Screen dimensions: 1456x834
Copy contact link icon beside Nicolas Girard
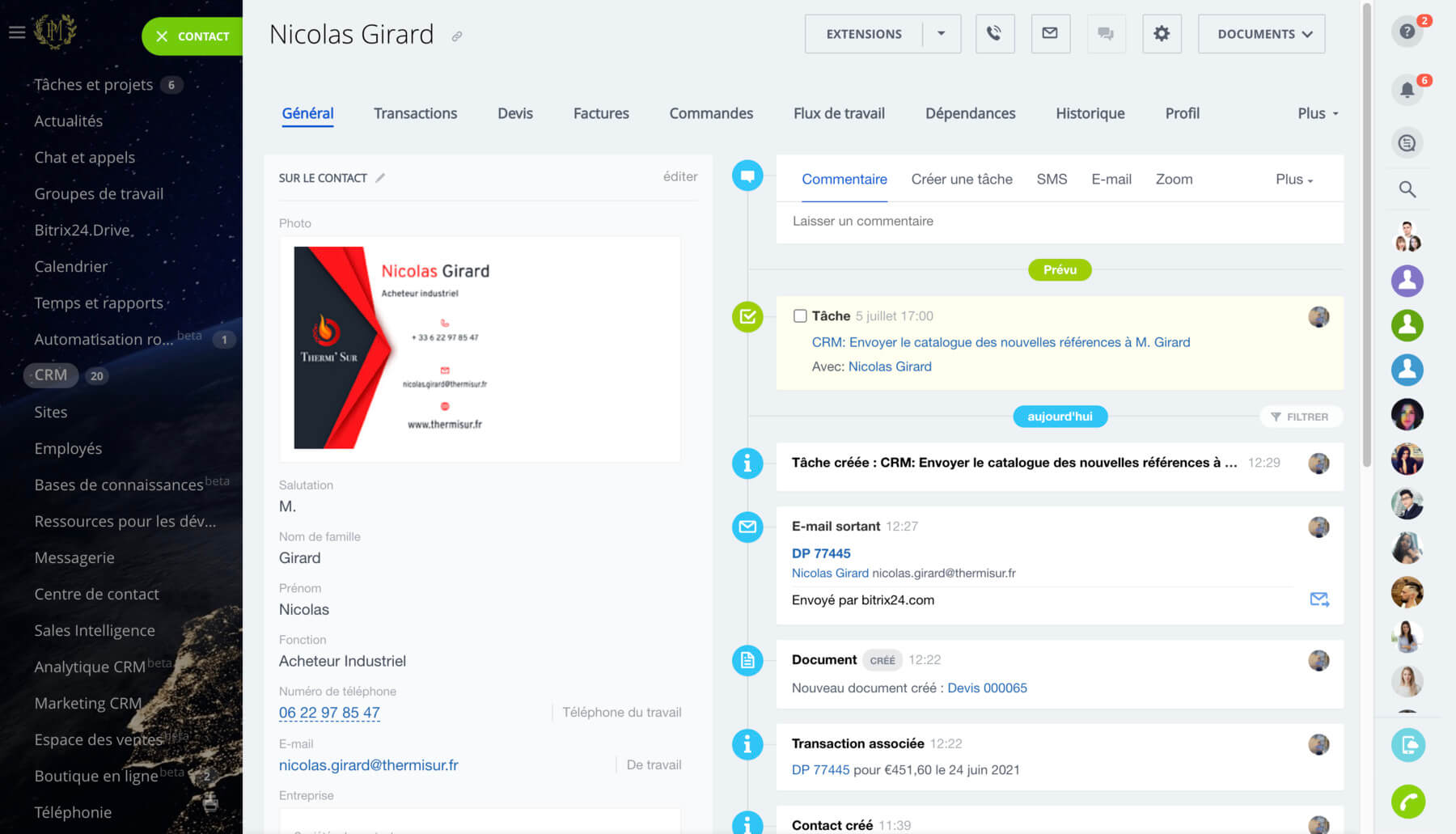pyautogui.click(x=457, y=36)
